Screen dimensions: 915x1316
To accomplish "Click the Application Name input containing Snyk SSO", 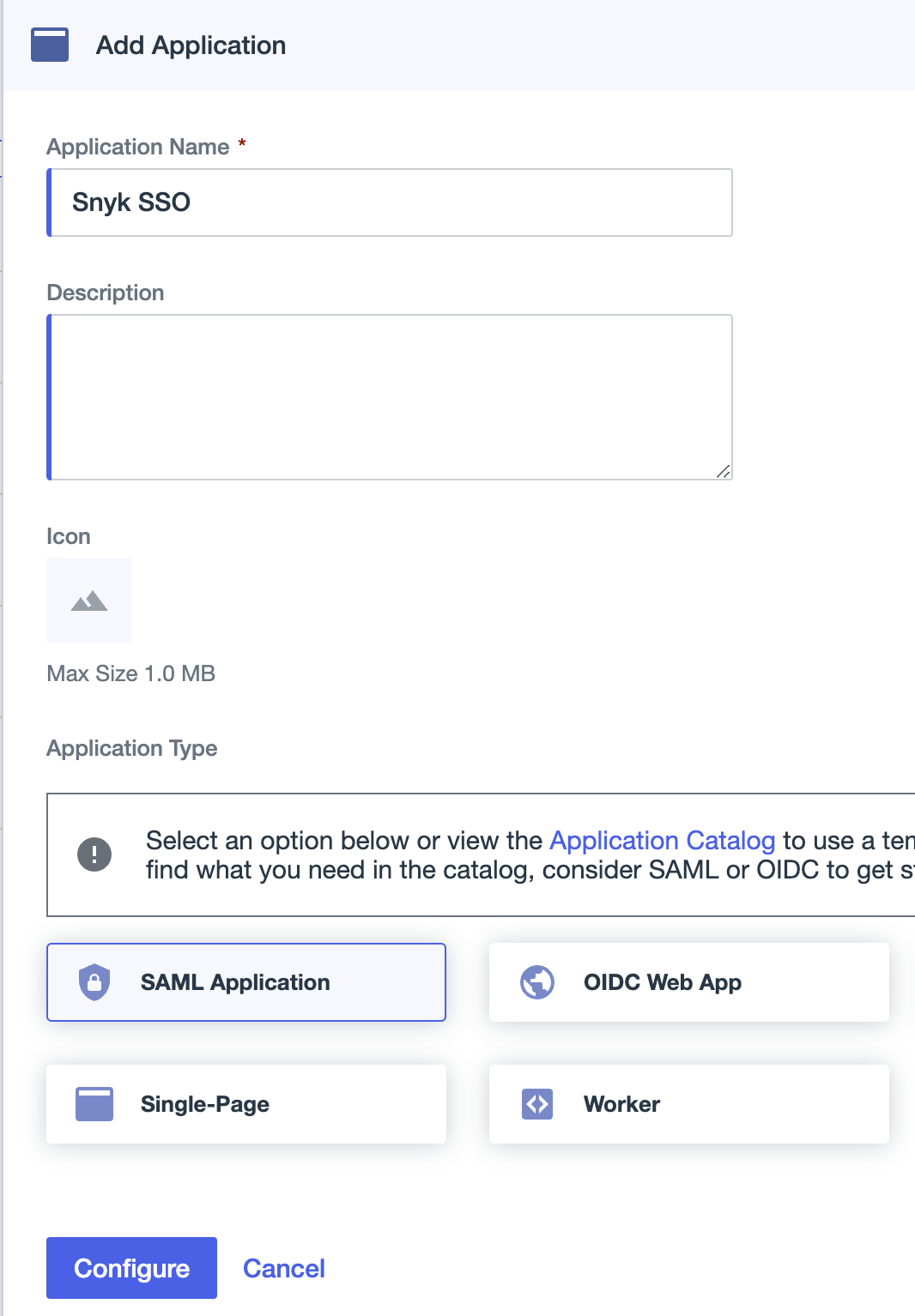I will (x=390, y=202).
